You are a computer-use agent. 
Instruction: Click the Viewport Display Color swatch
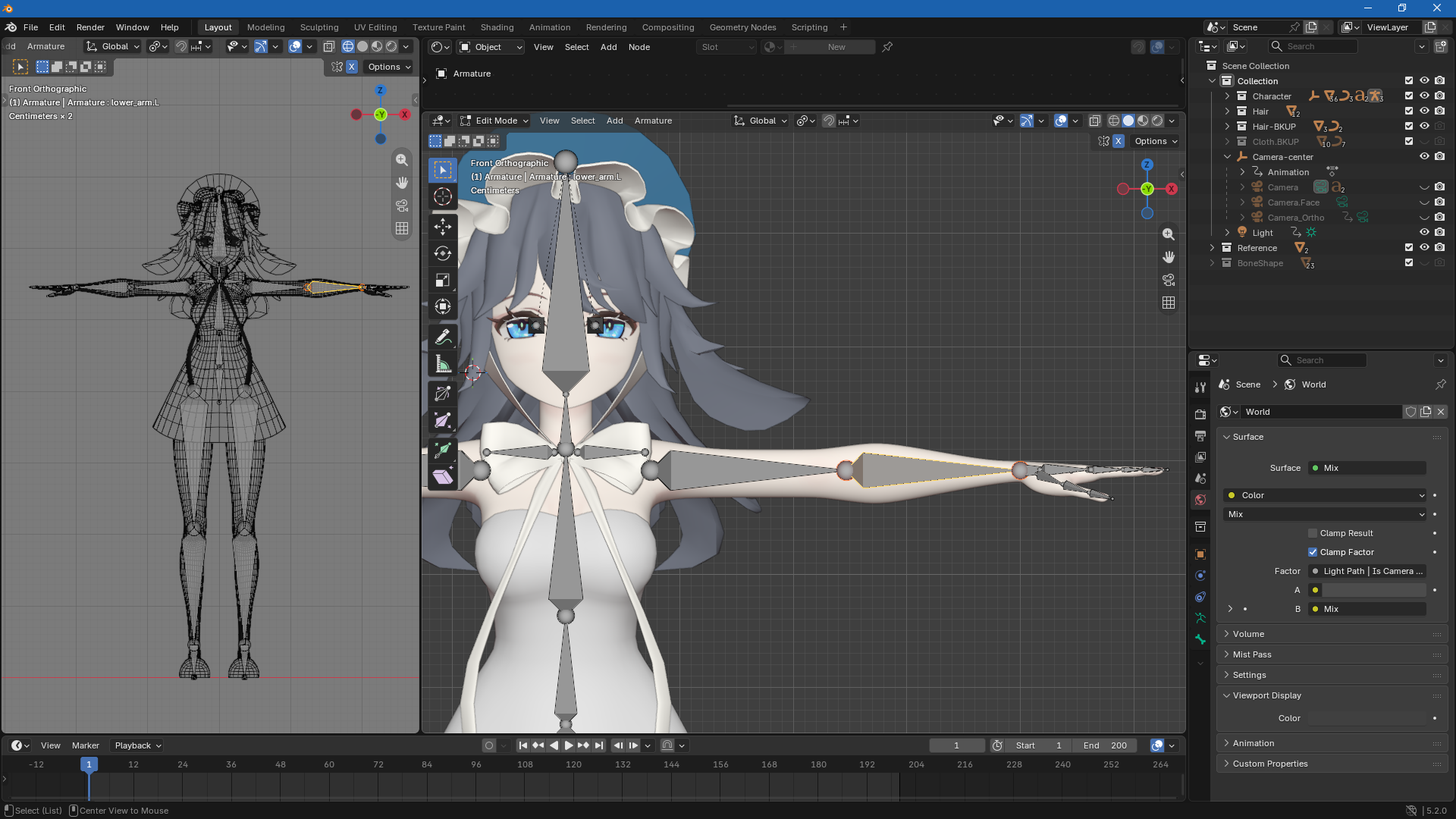click(x=1367, y=718)
